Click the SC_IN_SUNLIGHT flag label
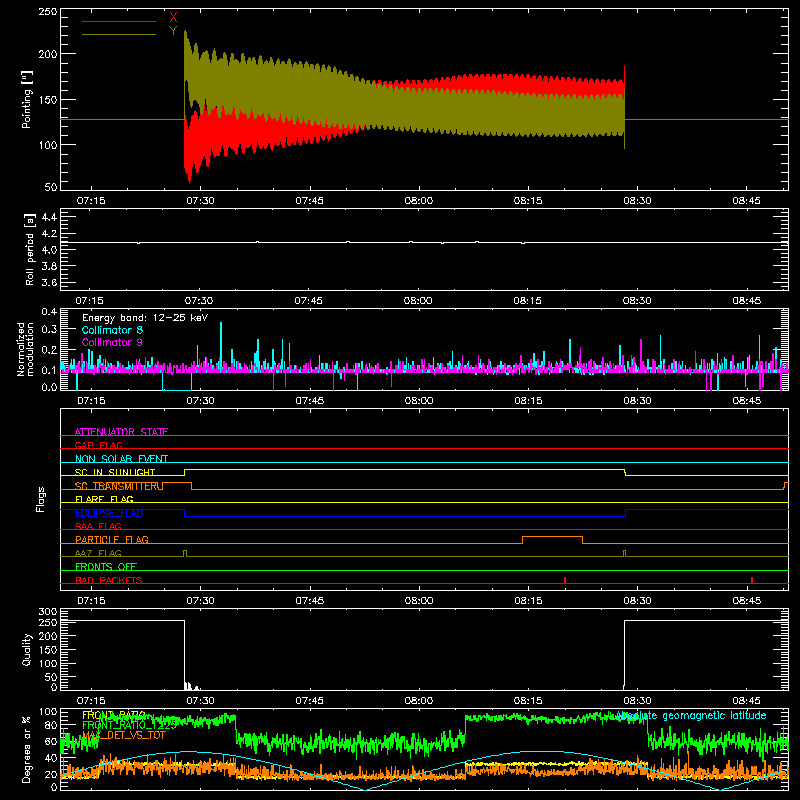Viewport: 800px width, 800px height. (115, 472)
